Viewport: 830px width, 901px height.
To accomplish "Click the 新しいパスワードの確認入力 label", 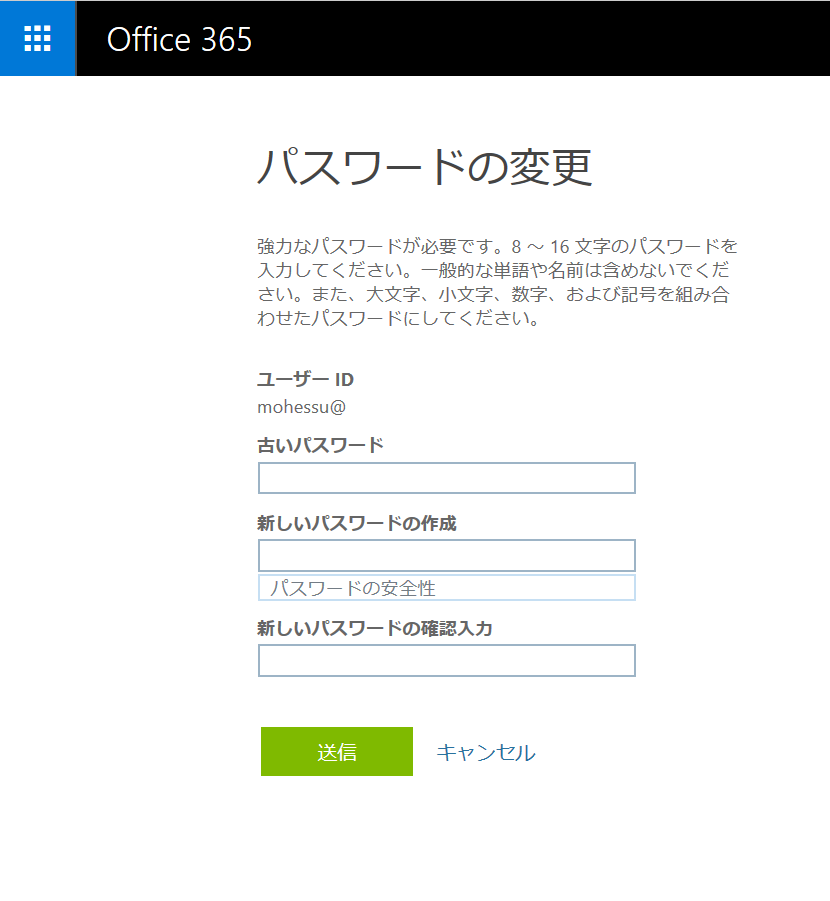I will 375,629.
